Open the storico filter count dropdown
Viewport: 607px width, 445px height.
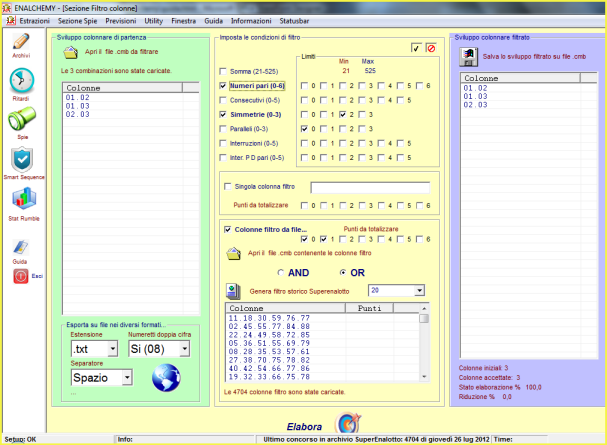coord(419,290)
